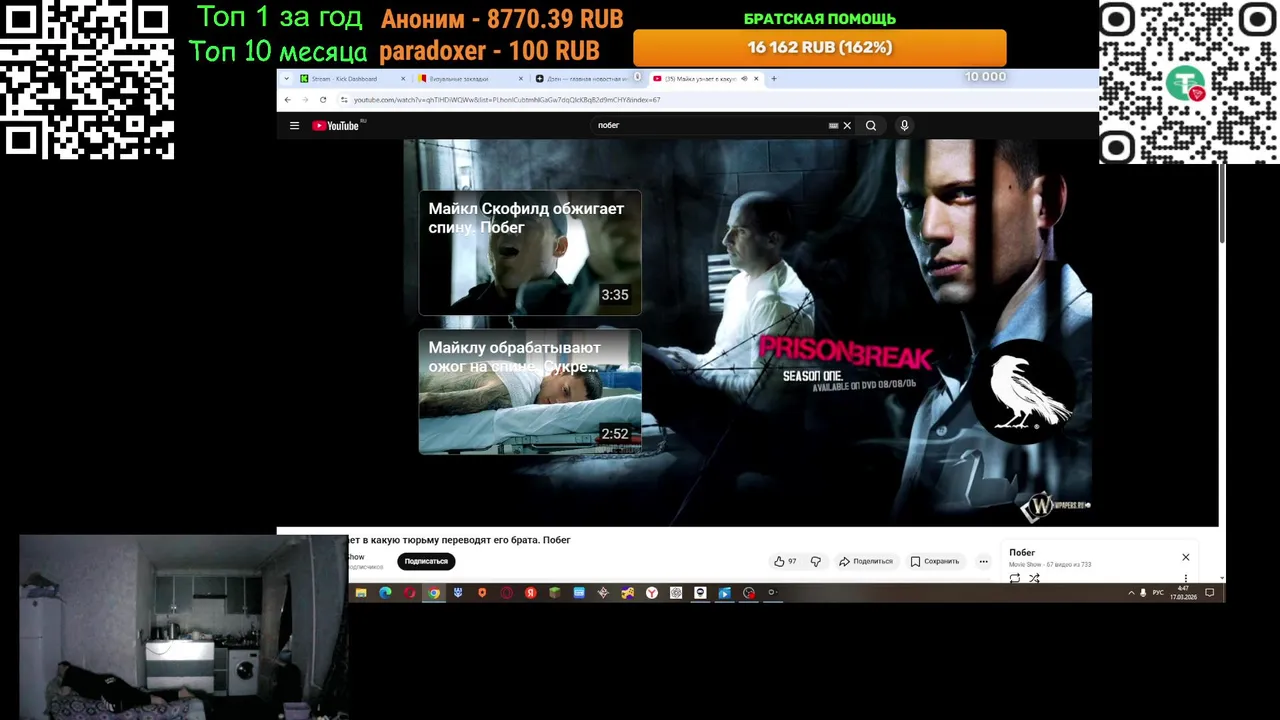Run the YouTube search magnifier button
The width and height of the screenshot is (1280, 720).
click(x=871, y=126)
